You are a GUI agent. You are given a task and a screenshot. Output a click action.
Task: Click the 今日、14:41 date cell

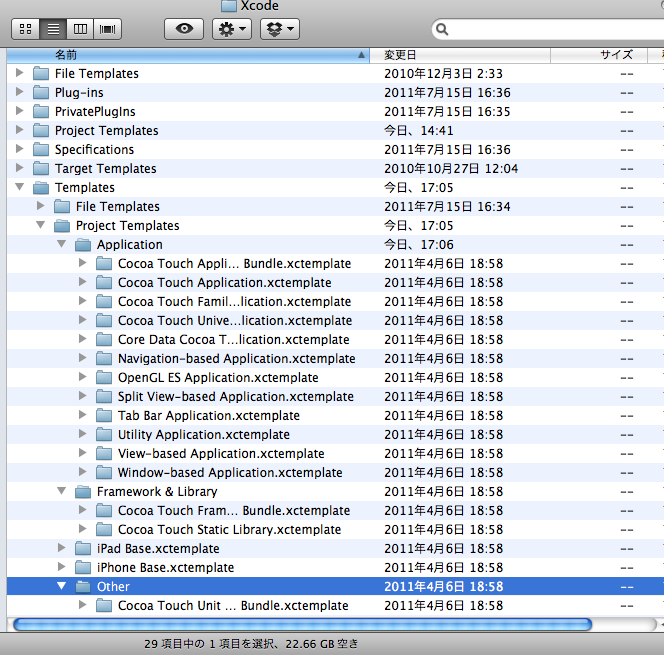coord(418,130)
